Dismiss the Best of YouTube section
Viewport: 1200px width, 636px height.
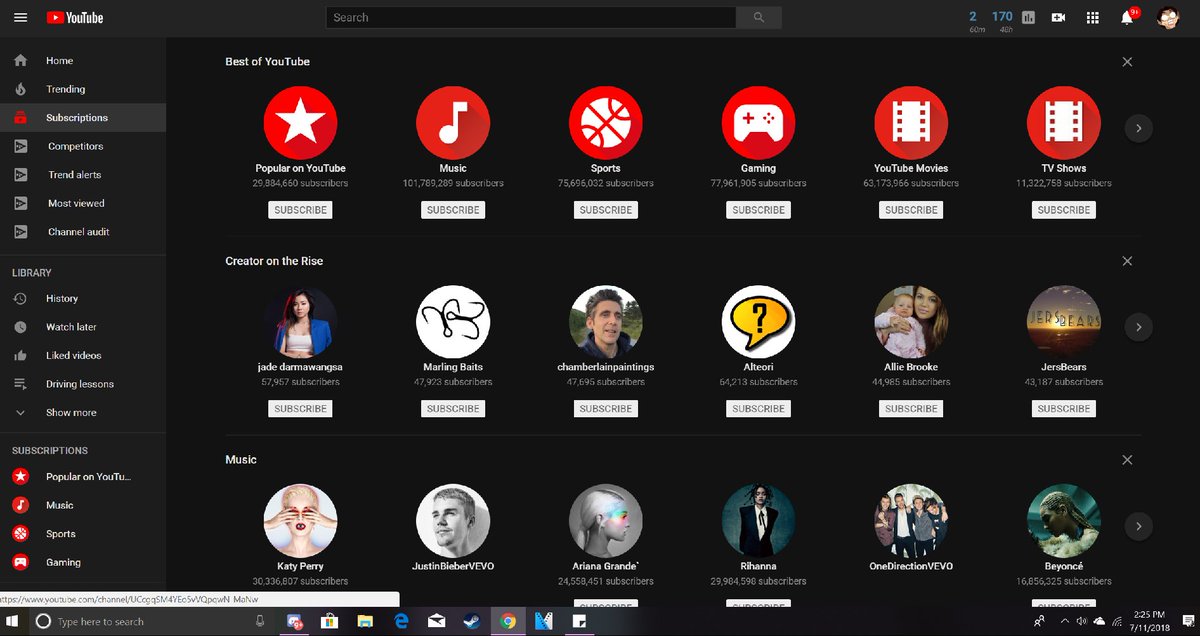tap(1127, 61)
